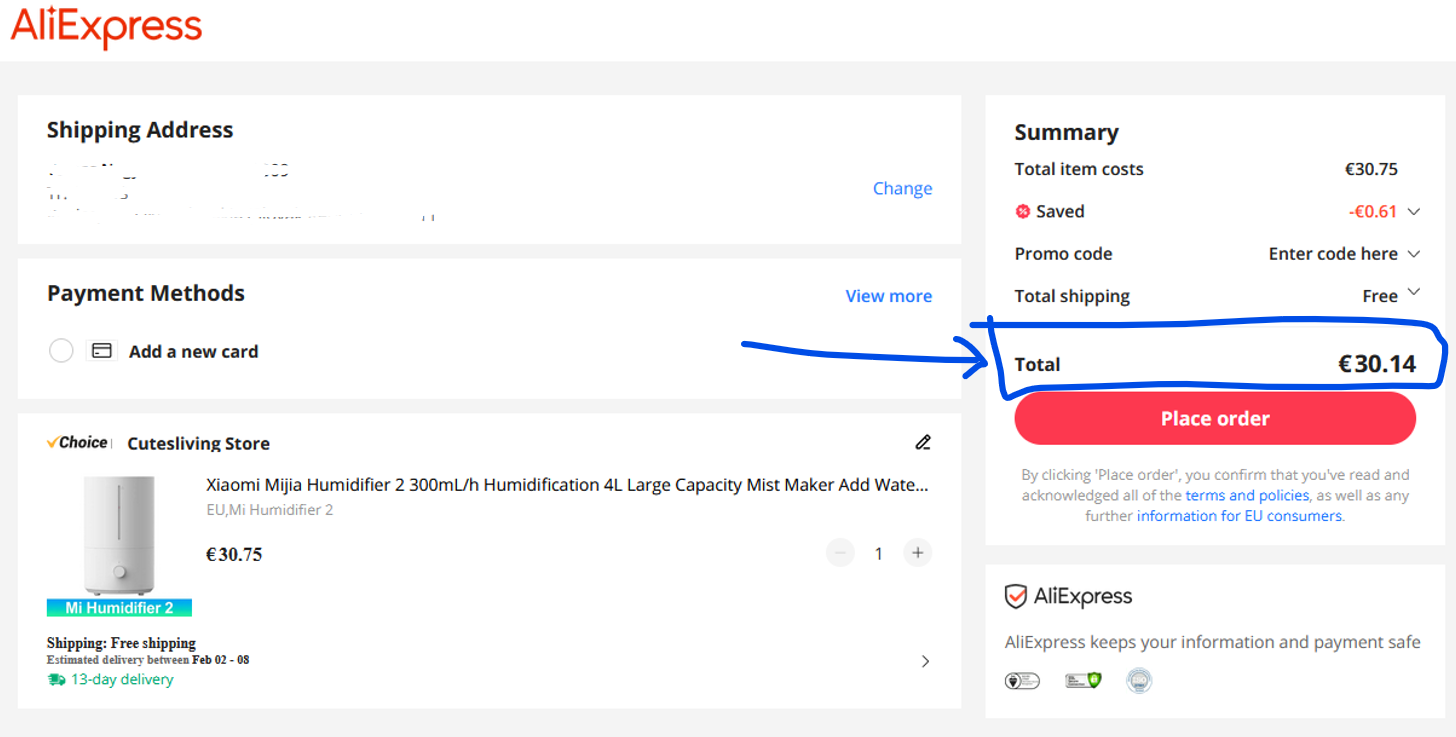Click the round seal trust badge
Viewport: 1456px width, 737px height.
[x=1139, y=681]
